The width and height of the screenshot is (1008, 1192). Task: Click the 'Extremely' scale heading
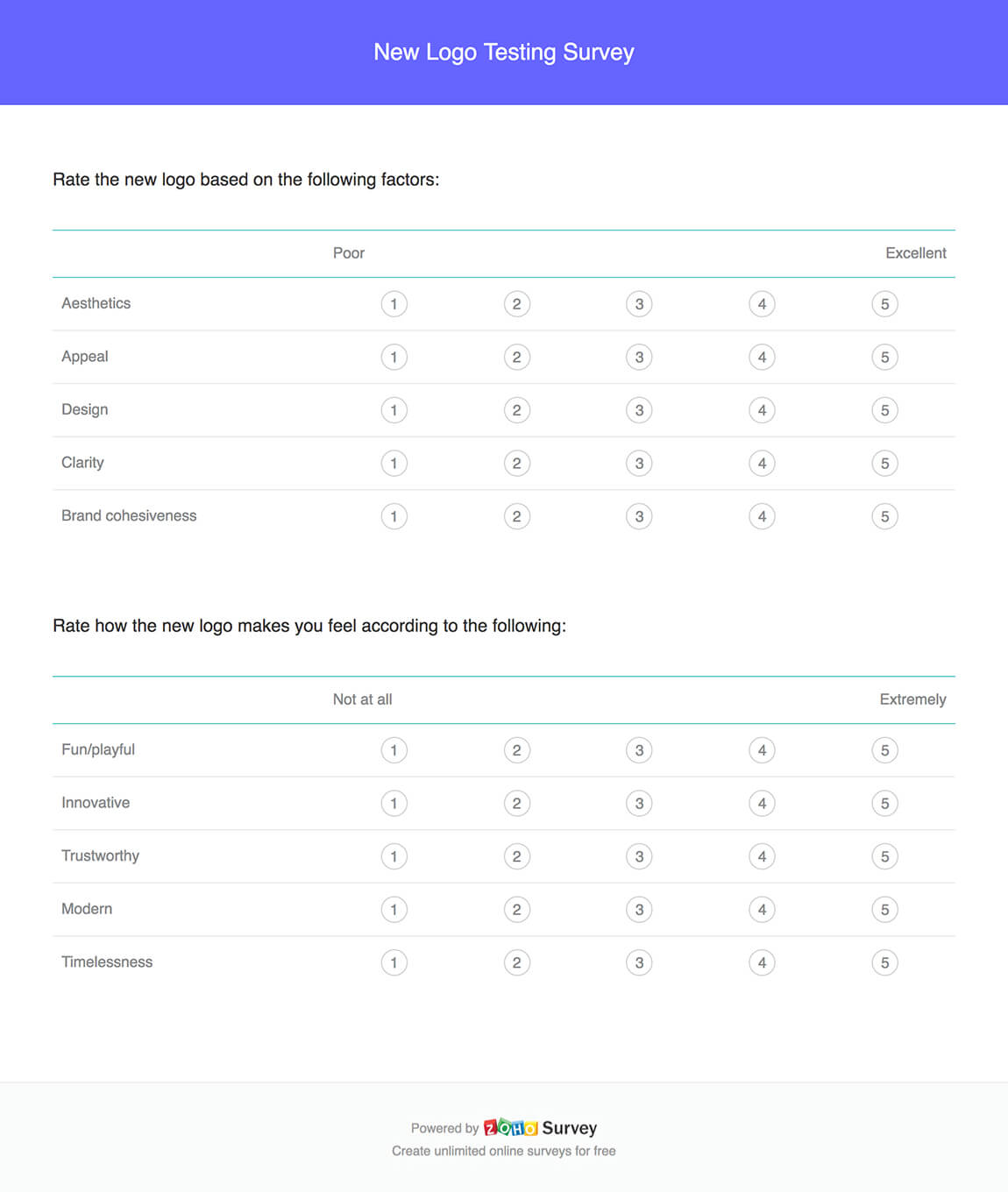click(912, 699)
